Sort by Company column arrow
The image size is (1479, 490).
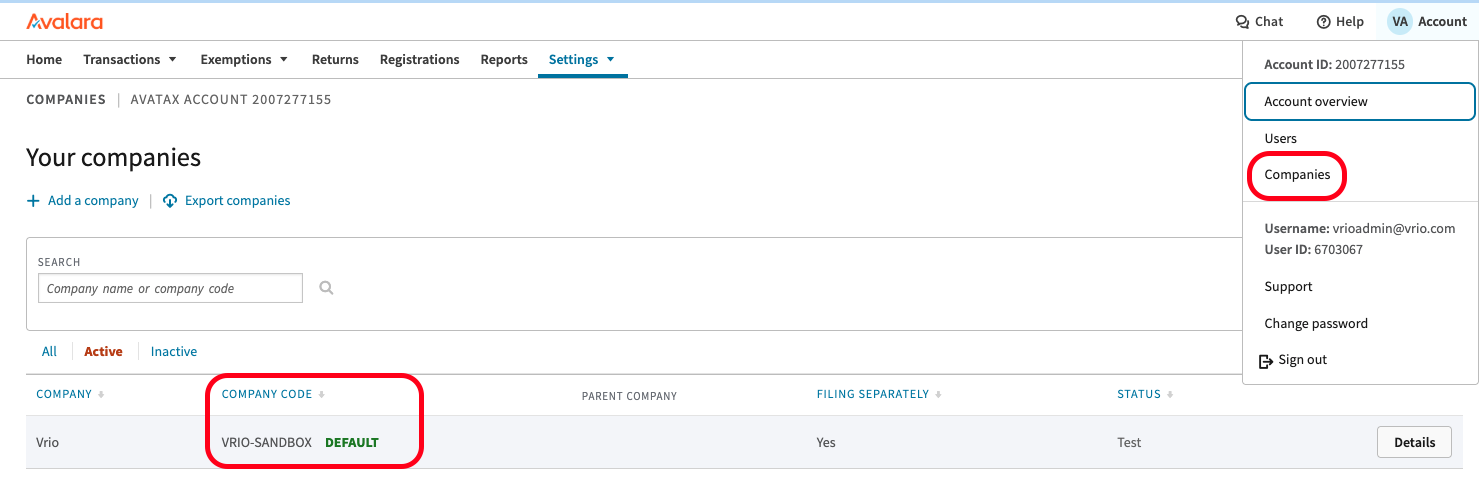coord(101,395)
